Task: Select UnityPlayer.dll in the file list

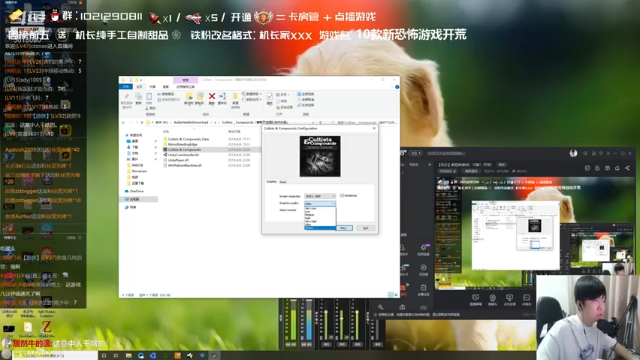Action: tap(176, 160)
